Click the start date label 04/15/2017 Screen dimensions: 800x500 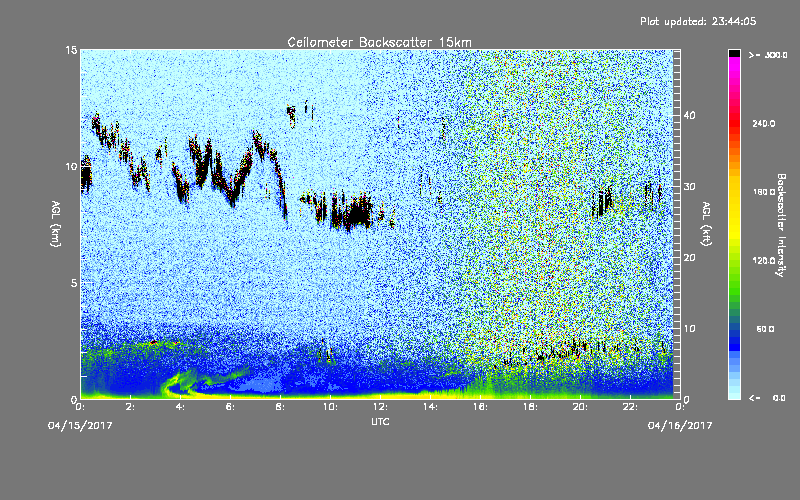[80, 425]
